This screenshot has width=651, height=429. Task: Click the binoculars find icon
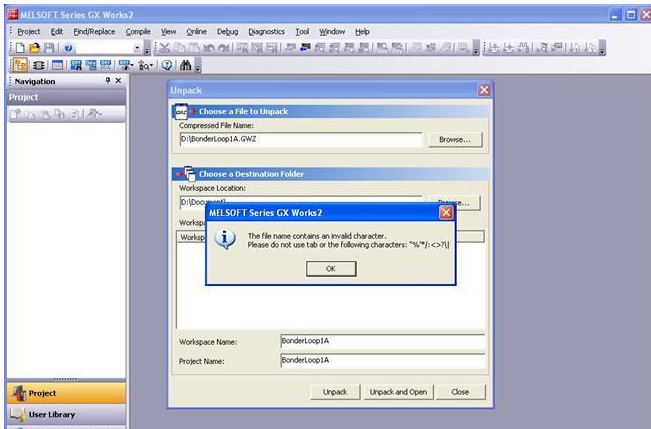186,65
